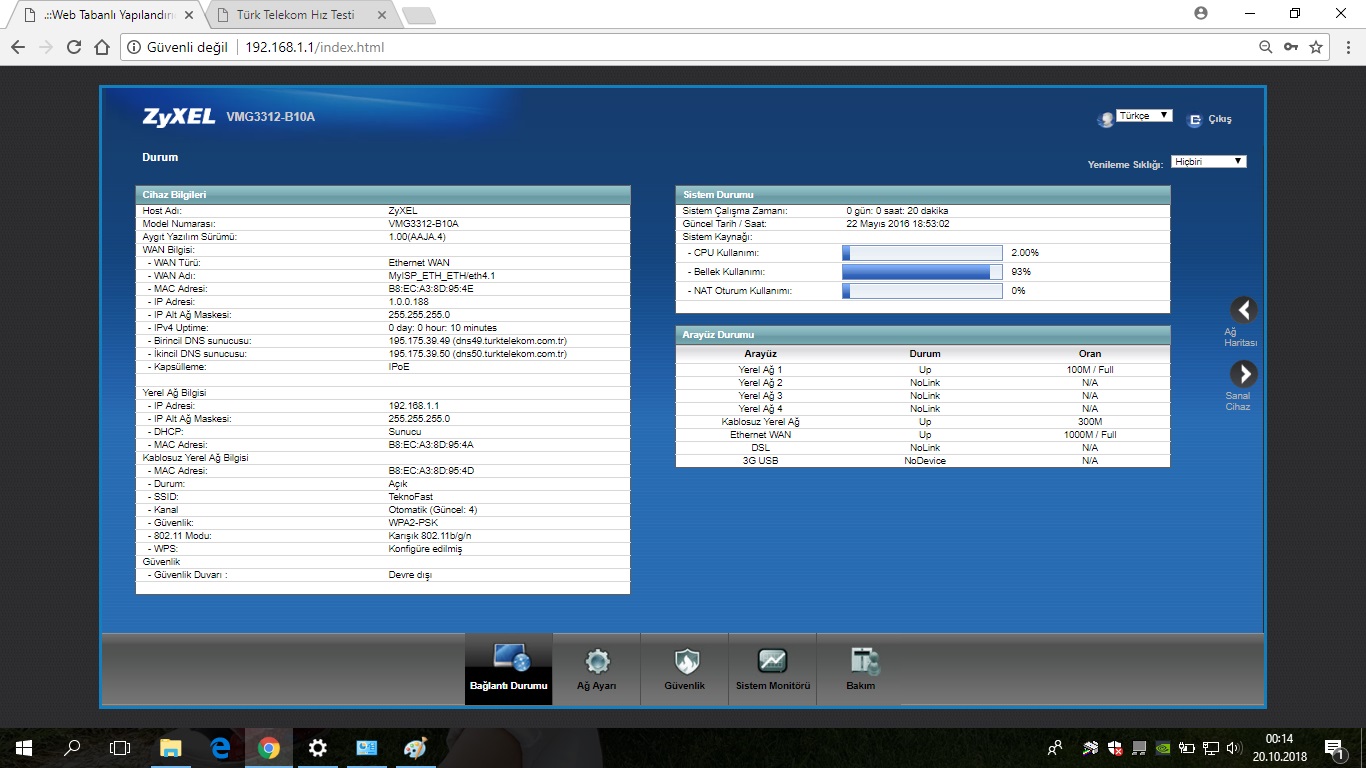Open Sistem Monitörü chart icon
Image resolution: width=1366 pixels, height=768 pixels.
click(772, 661)
